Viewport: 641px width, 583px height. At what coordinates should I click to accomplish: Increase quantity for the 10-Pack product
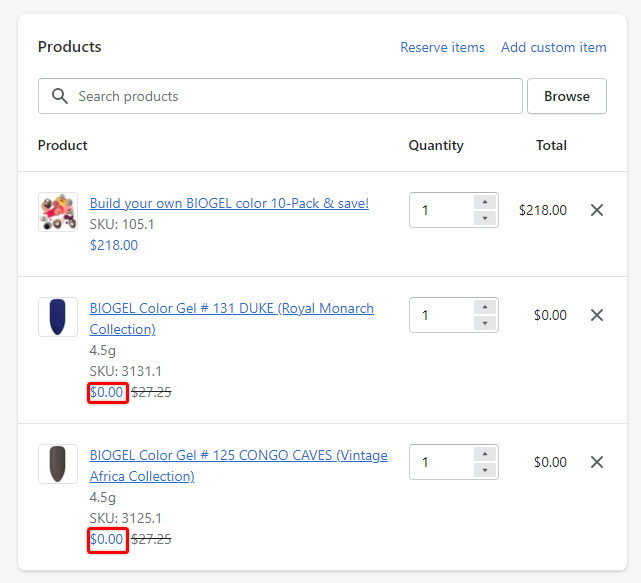[x=485, y=202]
